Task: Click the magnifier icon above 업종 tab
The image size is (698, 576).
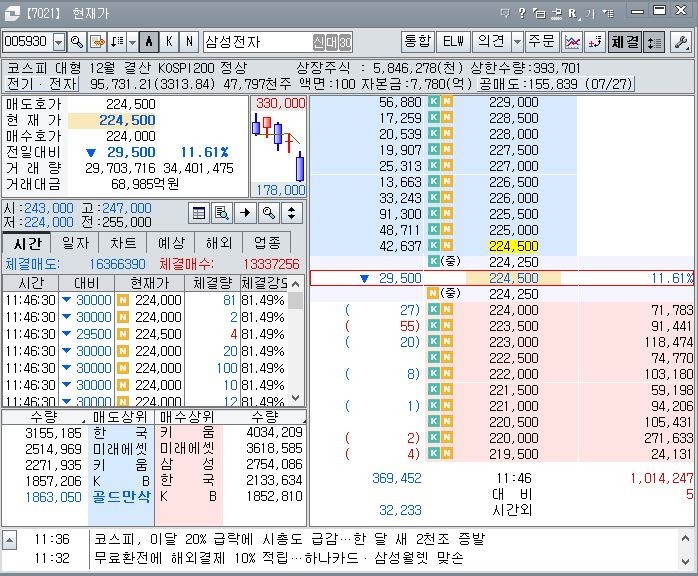Action: (x=268, y=213)
